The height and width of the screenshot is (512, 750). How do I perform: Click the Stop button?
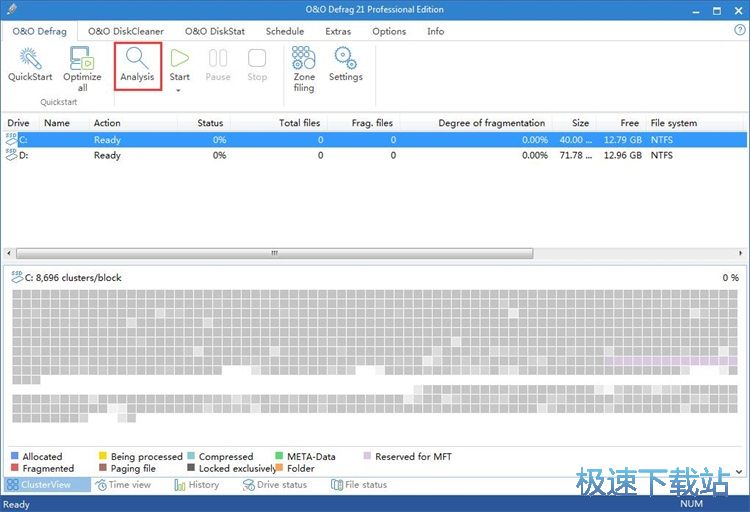click(257, 66)
